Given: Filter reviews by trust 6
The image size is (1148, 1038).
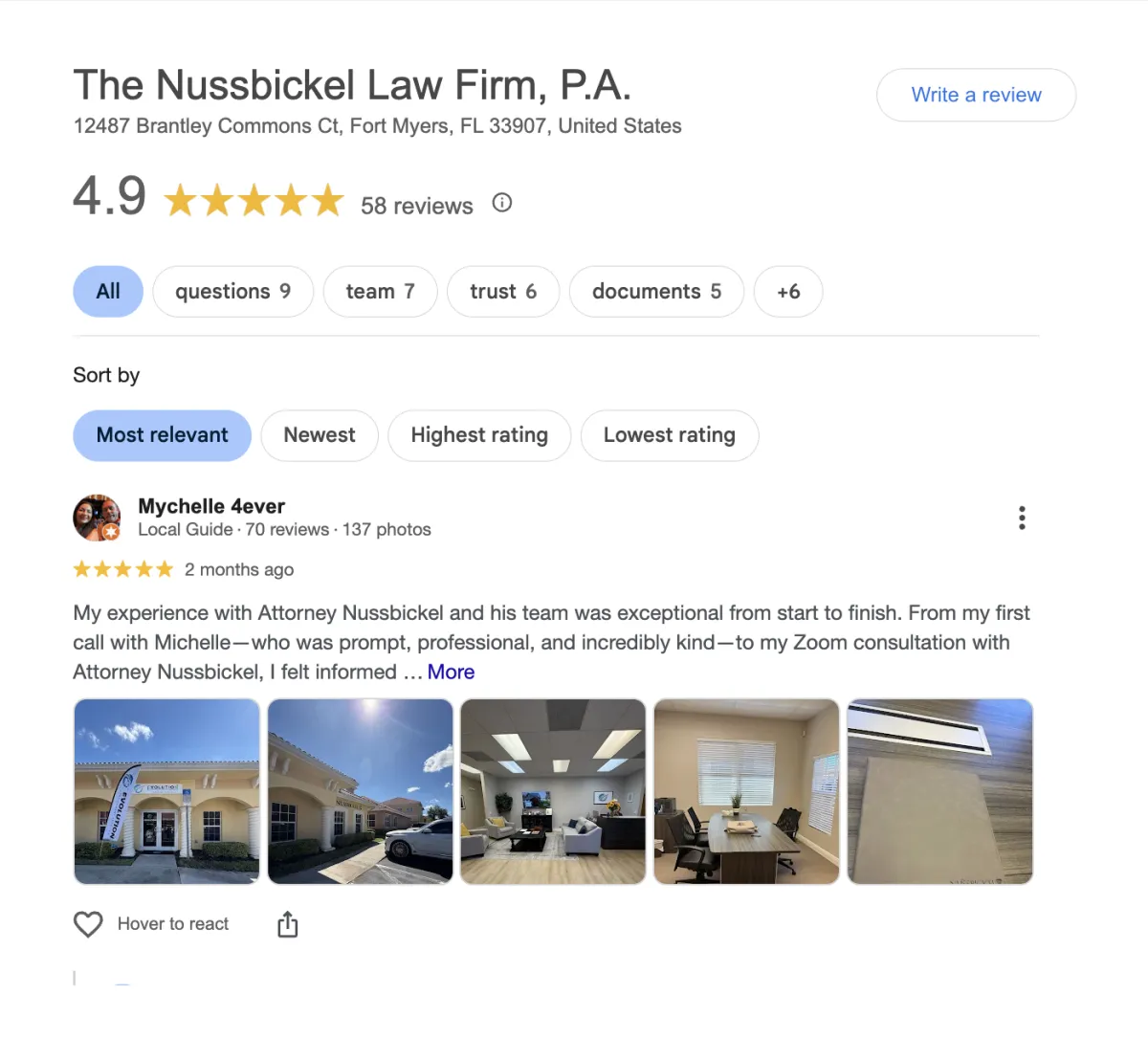Looking at the screenshot, I should pyautogui.click(x=503, y=292).
